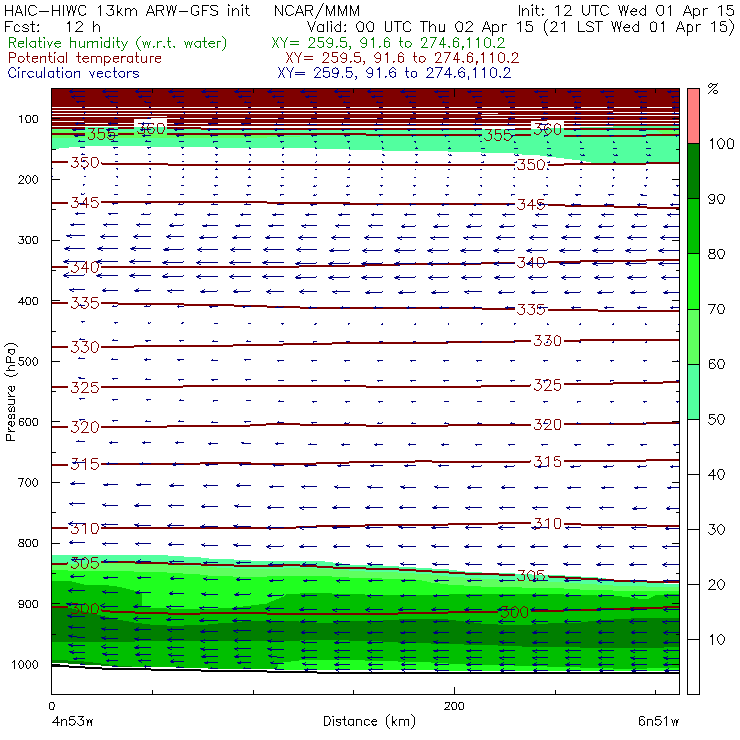Click the 'Fcst: 12 h' forecast label
This screenshot has width=740, height=740.
pos(52,26)
